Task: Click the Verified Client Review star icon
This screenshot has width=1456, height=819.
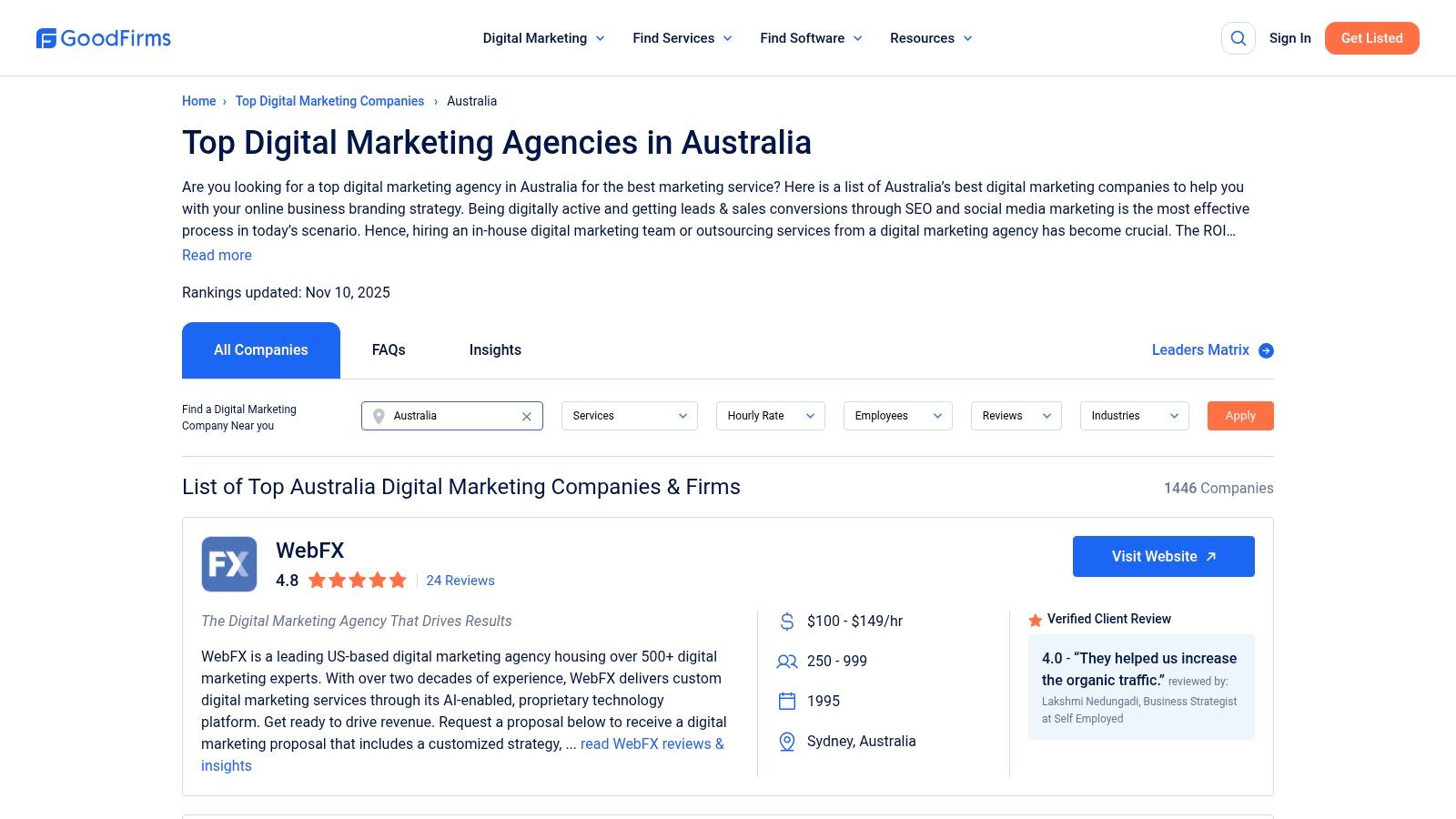Action: coord(1034,619)
